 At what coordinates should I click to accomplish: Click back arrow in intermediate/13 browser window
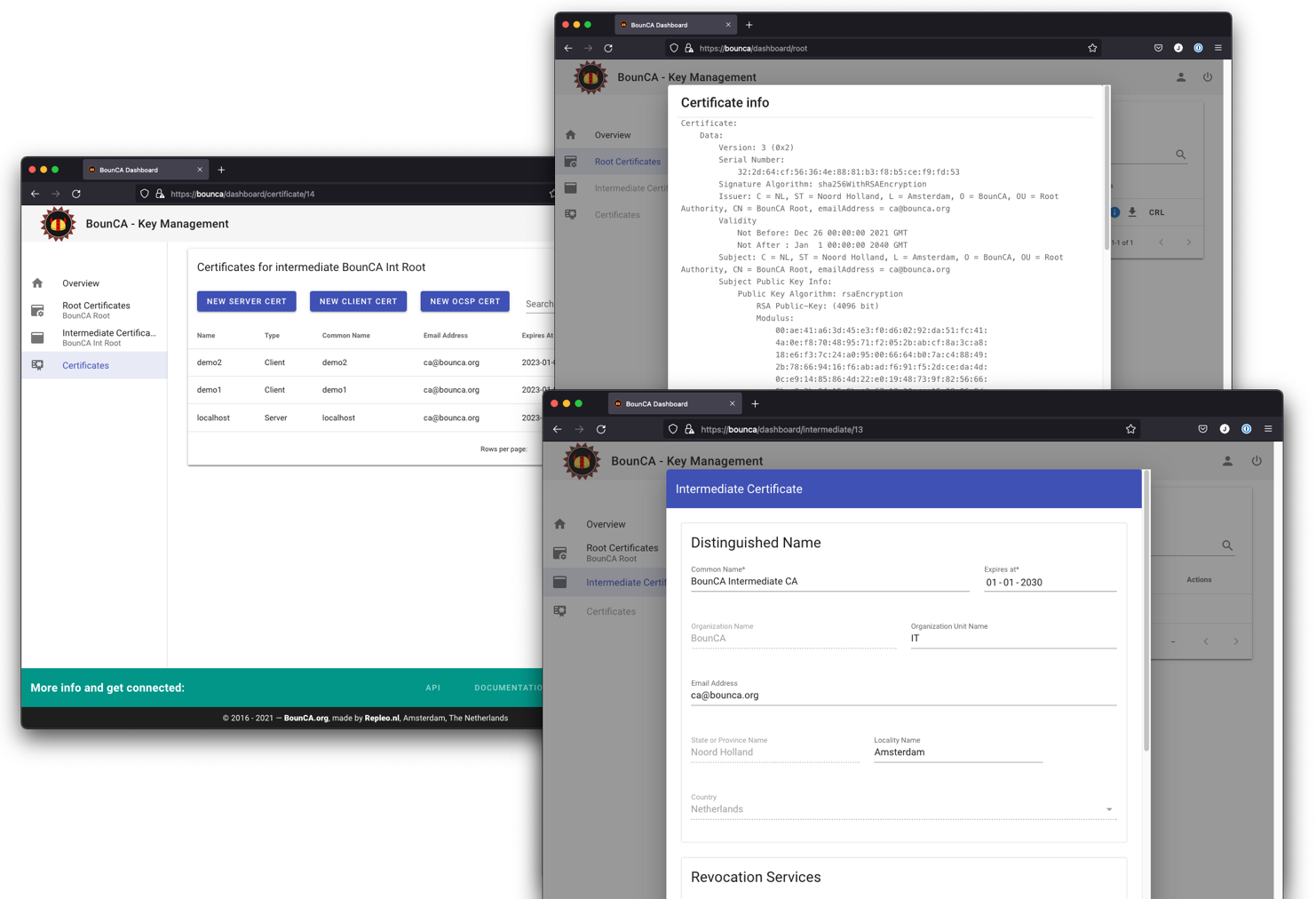tap(558, 429)
